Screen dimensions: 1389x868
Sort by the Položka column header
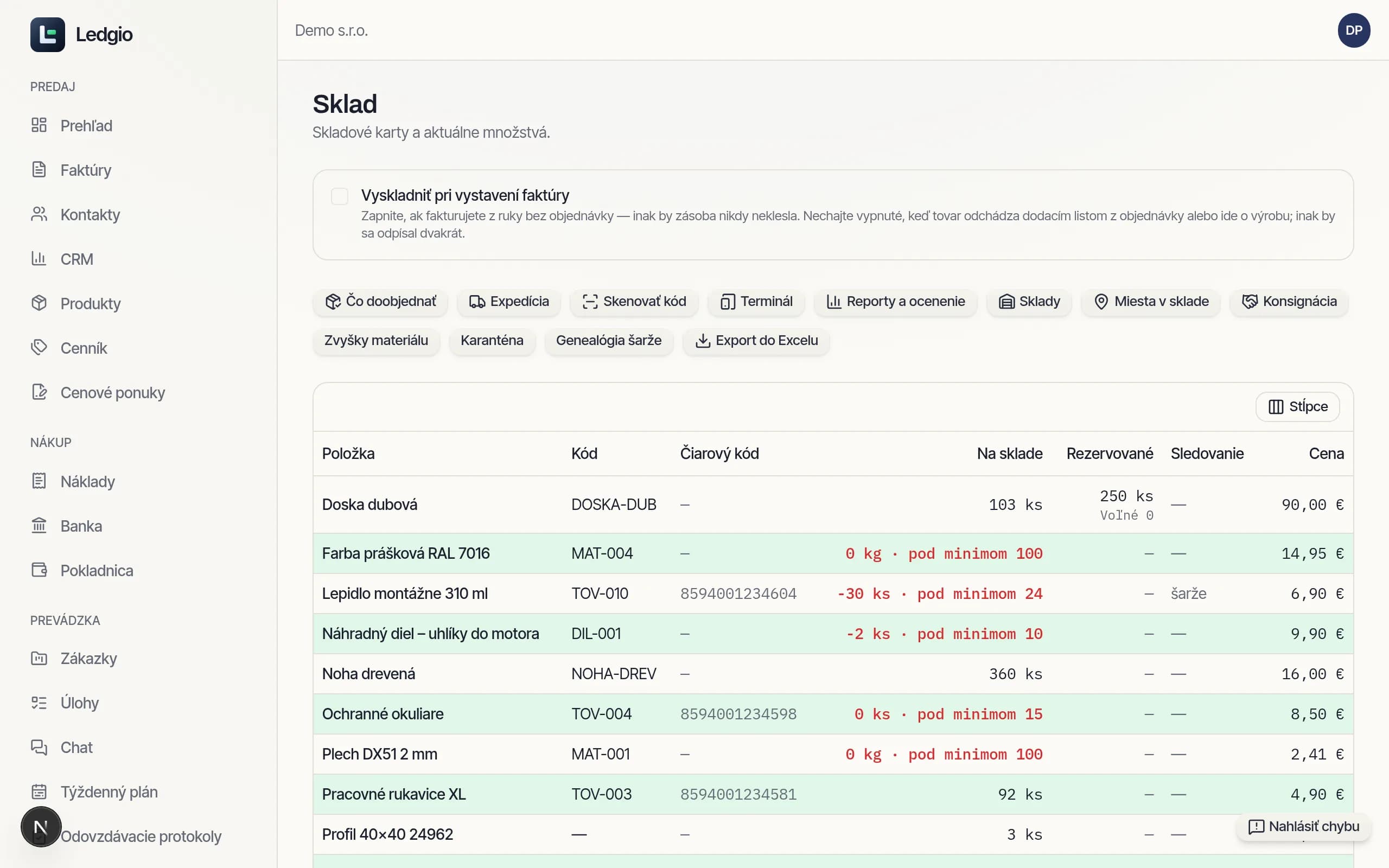(348, 454)
